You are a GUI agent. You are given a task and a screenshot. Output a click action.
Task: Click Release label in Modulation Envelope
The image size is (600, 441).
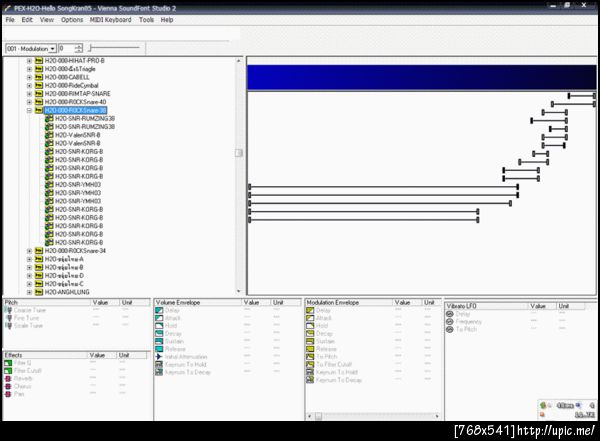(326, 349)
